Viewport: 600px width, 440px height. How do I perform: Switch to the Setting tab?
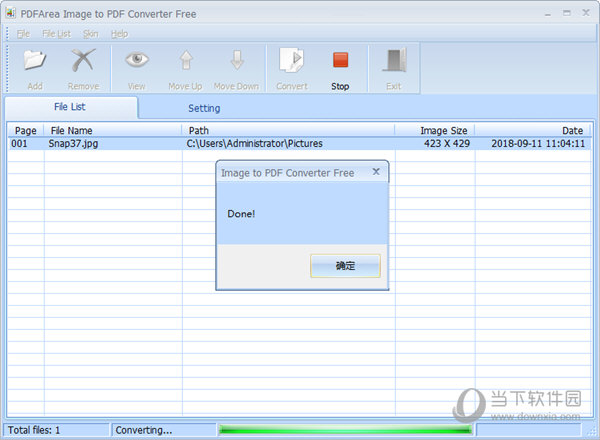point(204,108)
